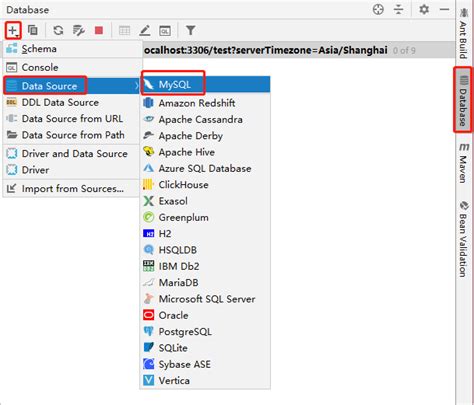Screen dimensions: 474x405
Task: Toggle the Database side tab
Action: pos(464,100)
